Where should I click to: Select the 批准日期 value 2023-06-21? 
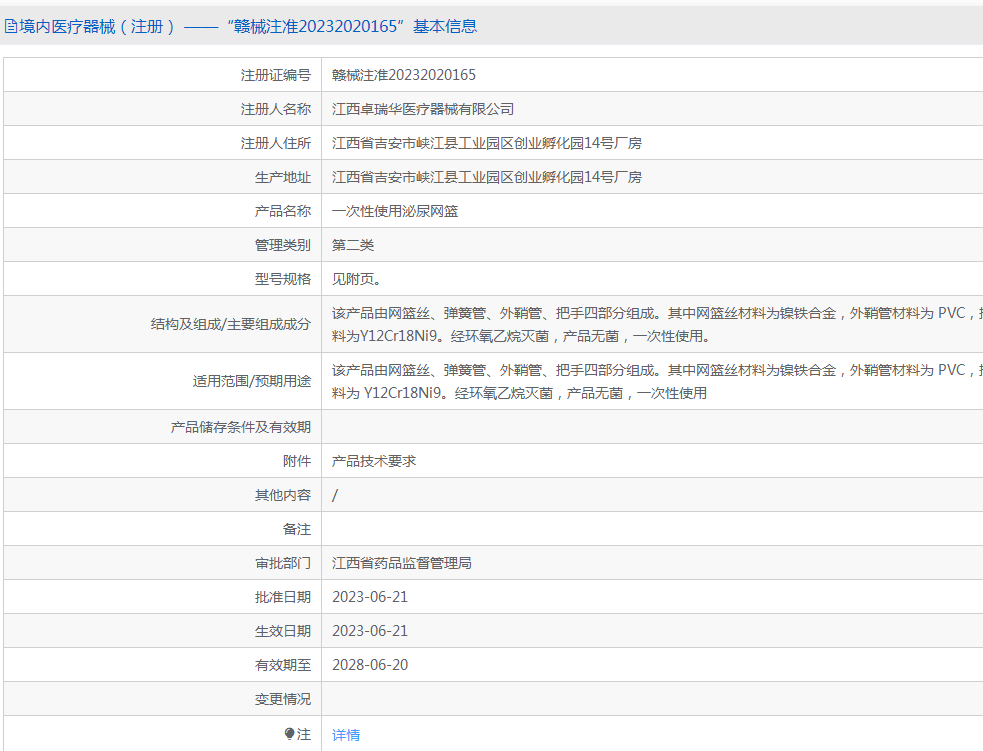pyautogui.click(x=370, y=597)
